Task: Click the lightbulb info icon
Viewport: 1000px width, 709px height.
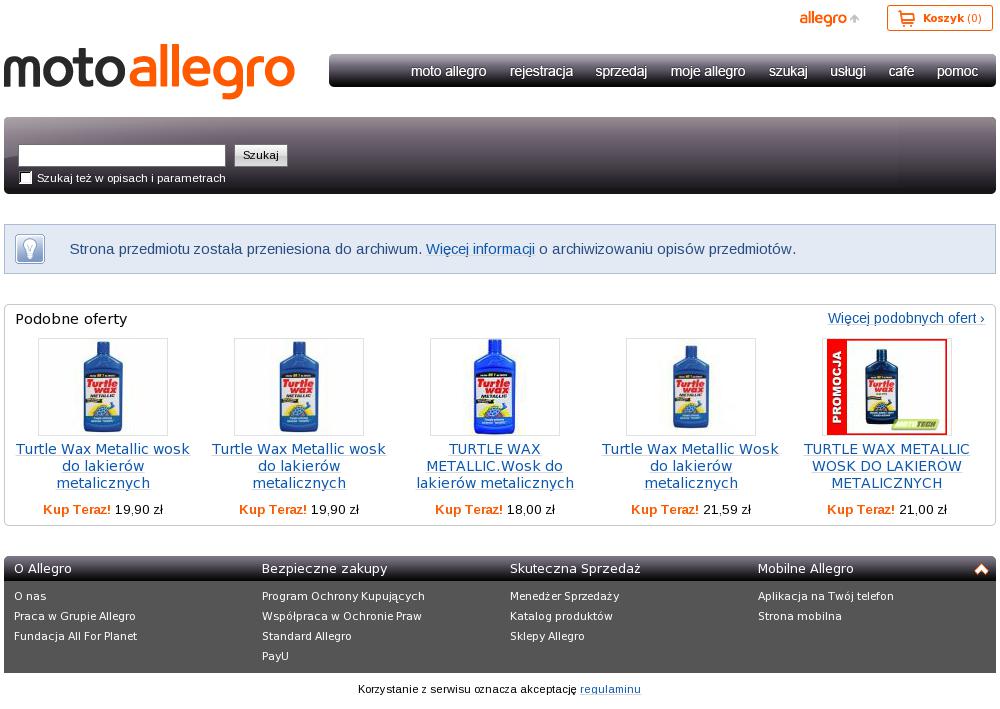Action: click(30, 249)
